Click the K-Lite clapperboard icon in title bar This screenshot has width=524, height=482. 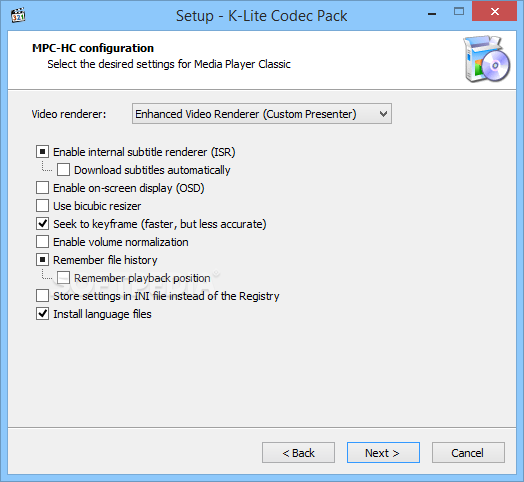18,15
